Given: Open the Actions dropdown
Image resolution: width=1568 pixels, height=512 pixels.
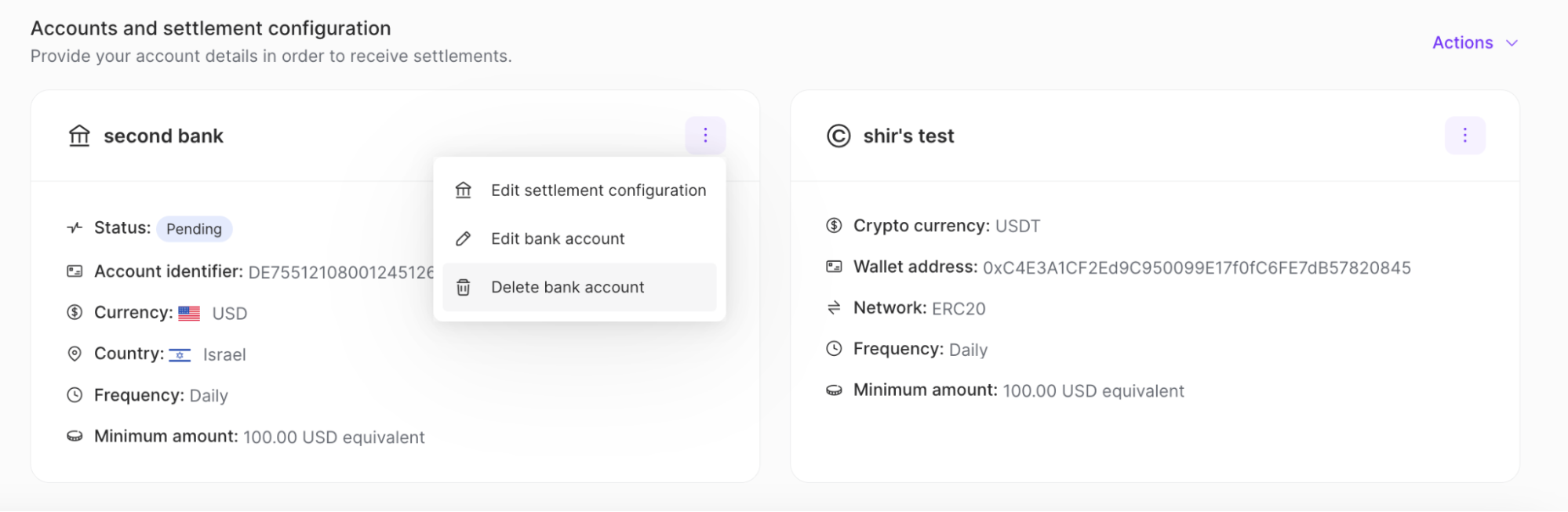Looking at the screenshot, I should pos(1475,43).
